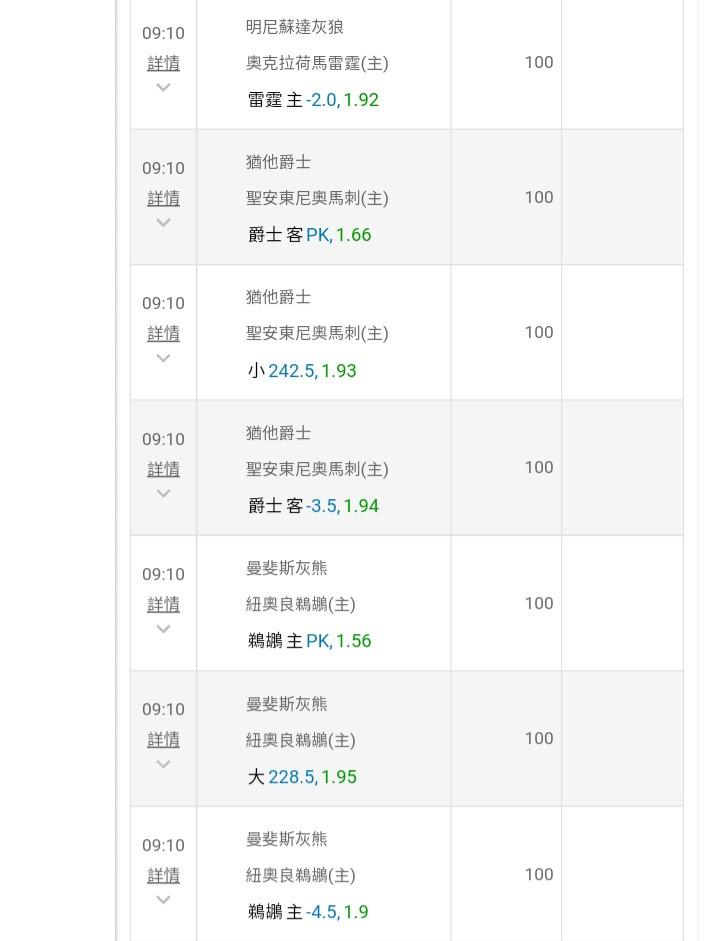Expand chevron in 大 228.5 row
The width and height of the screenshot is (720, 941).
pos(164,764)
